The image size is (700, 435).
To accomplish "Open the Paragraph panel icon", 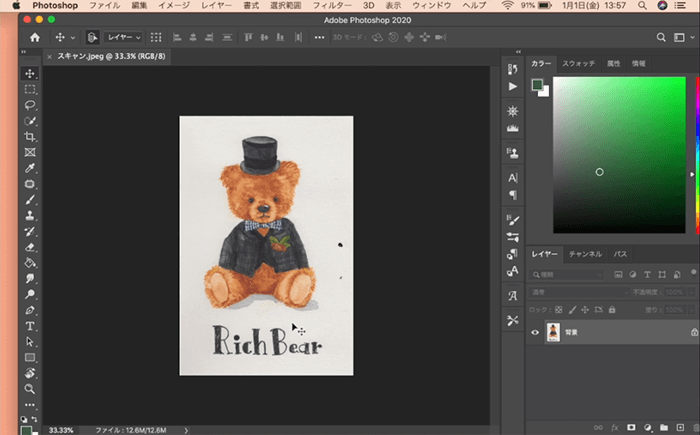I will (x=512, y=195).
